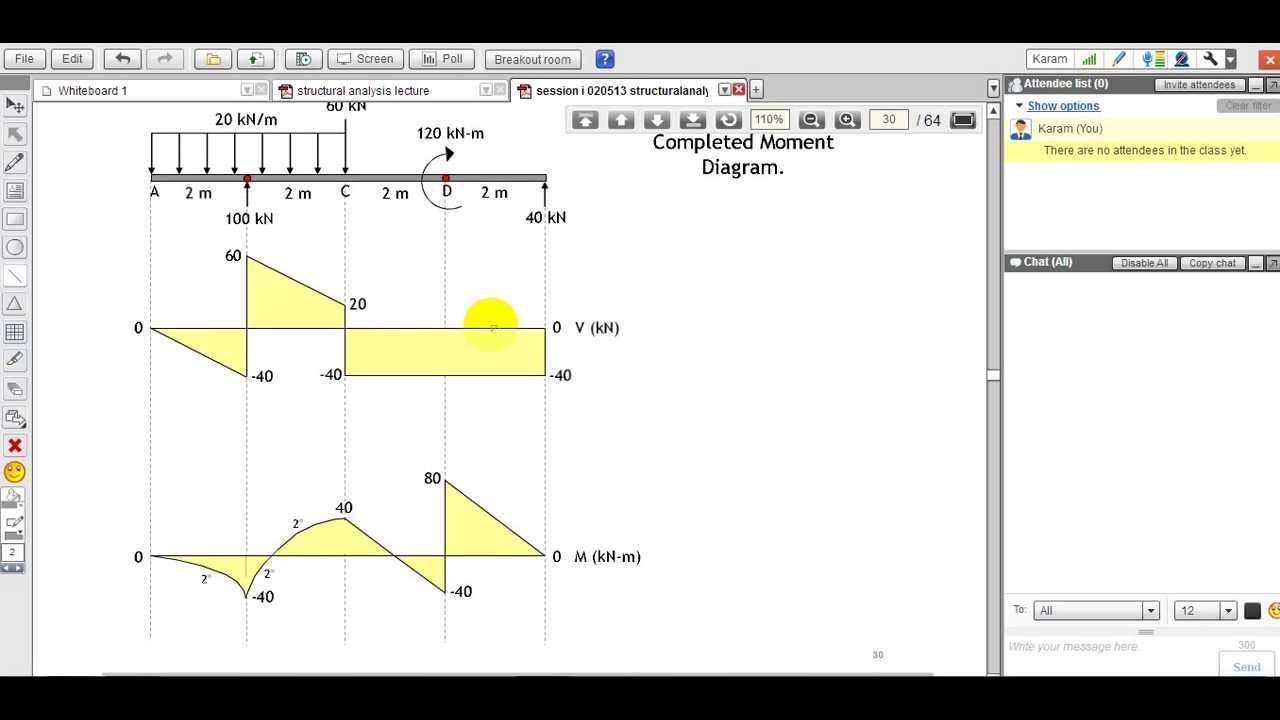Select the eraser tool
This screenshot has width=1280, height=720.
pos(15,388)
